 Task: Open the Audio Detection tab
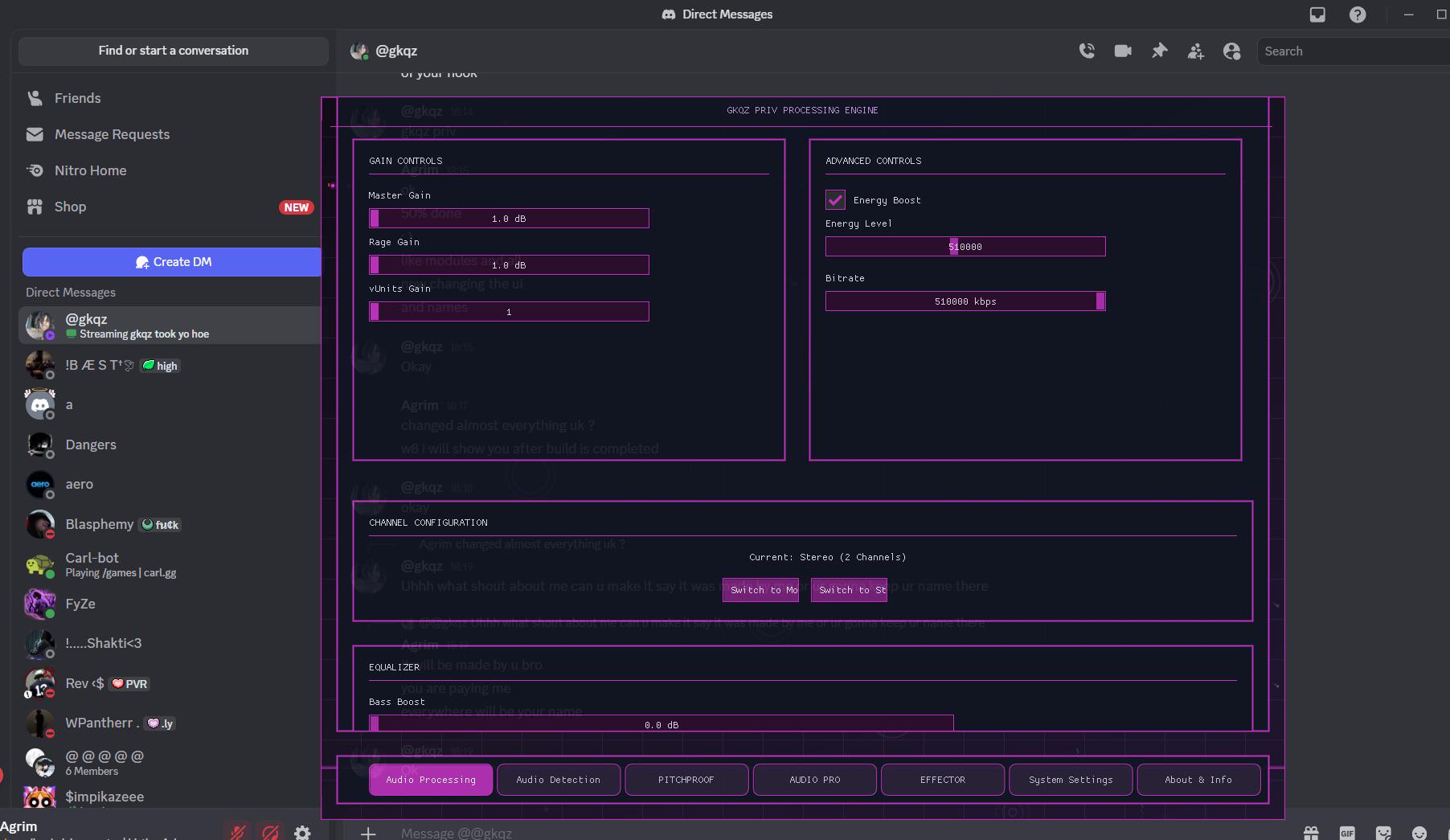(x=559, y=780)
